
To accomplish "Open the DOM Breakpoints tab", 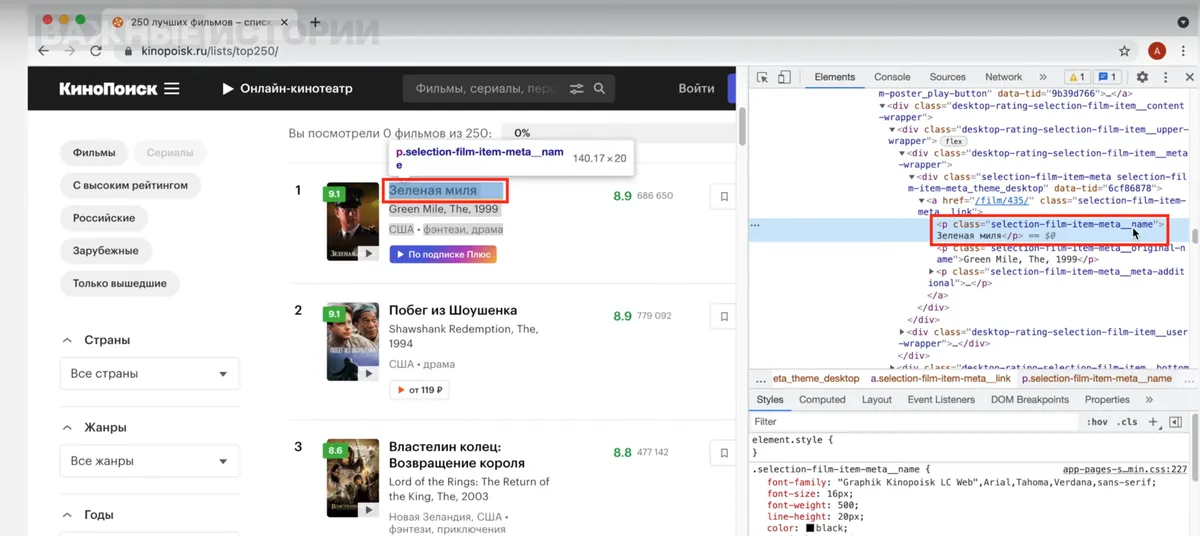I will pyautogui.click(x=1030, y=399).
